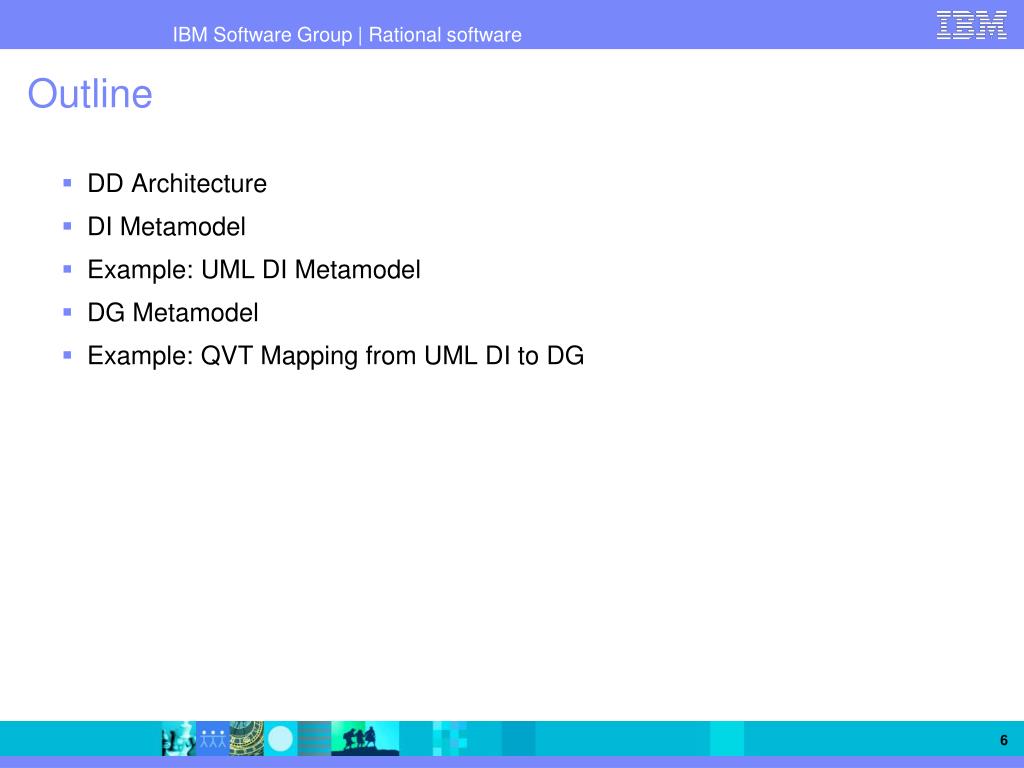Select 'DD Architecture' bullet text
Viewport: 1024px width, 768px height.
pos(177,184)
